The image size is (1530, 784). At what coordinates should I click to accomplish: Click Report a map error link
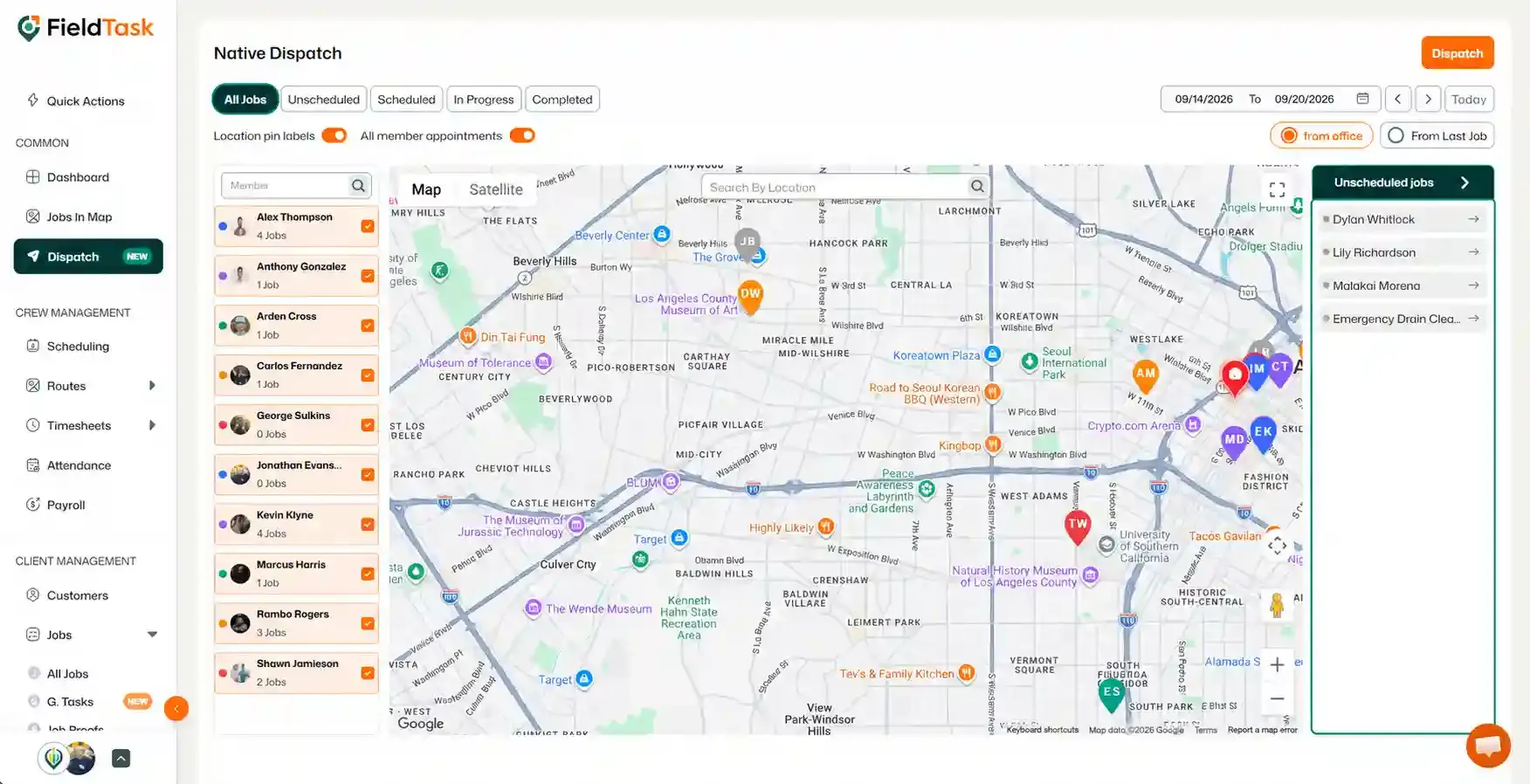tap(1262, 730)
